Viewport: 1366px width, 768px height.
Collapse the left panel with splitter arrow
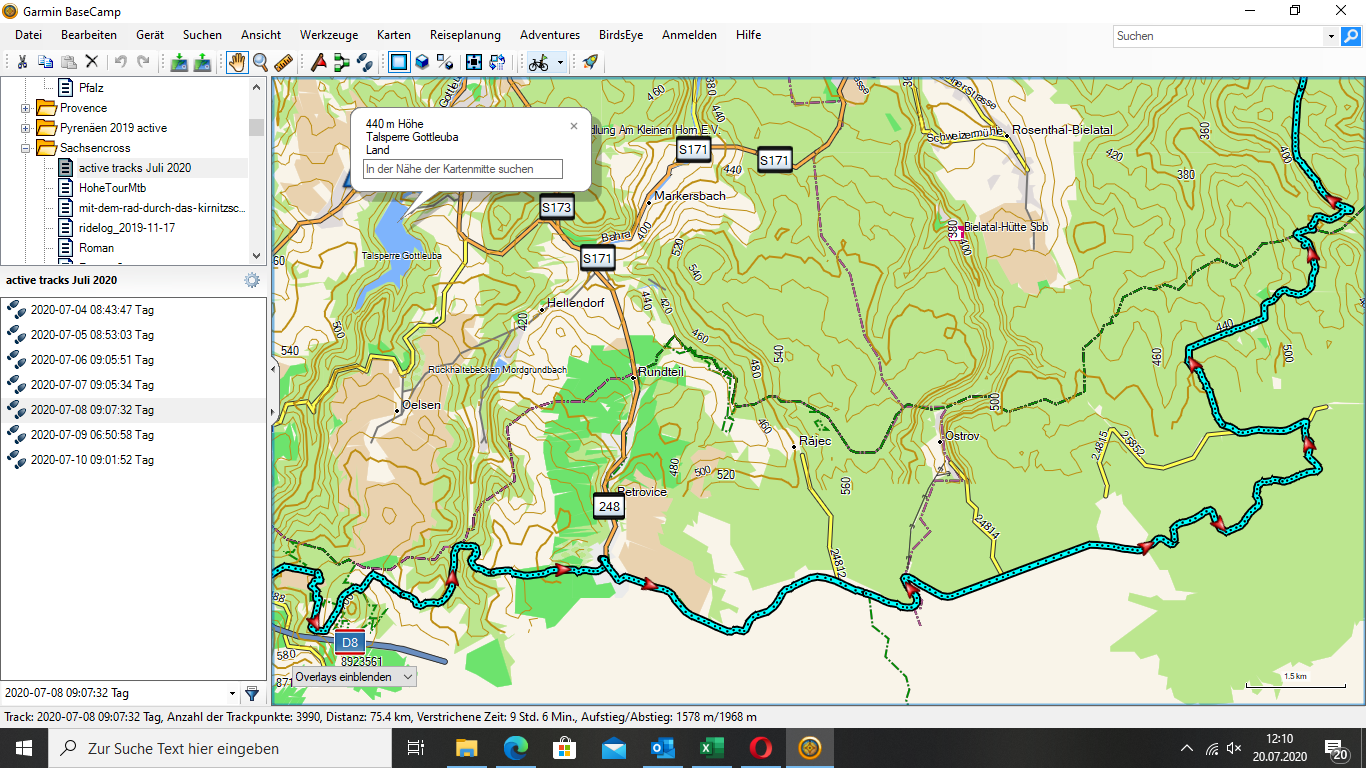(x=272, y=369)
